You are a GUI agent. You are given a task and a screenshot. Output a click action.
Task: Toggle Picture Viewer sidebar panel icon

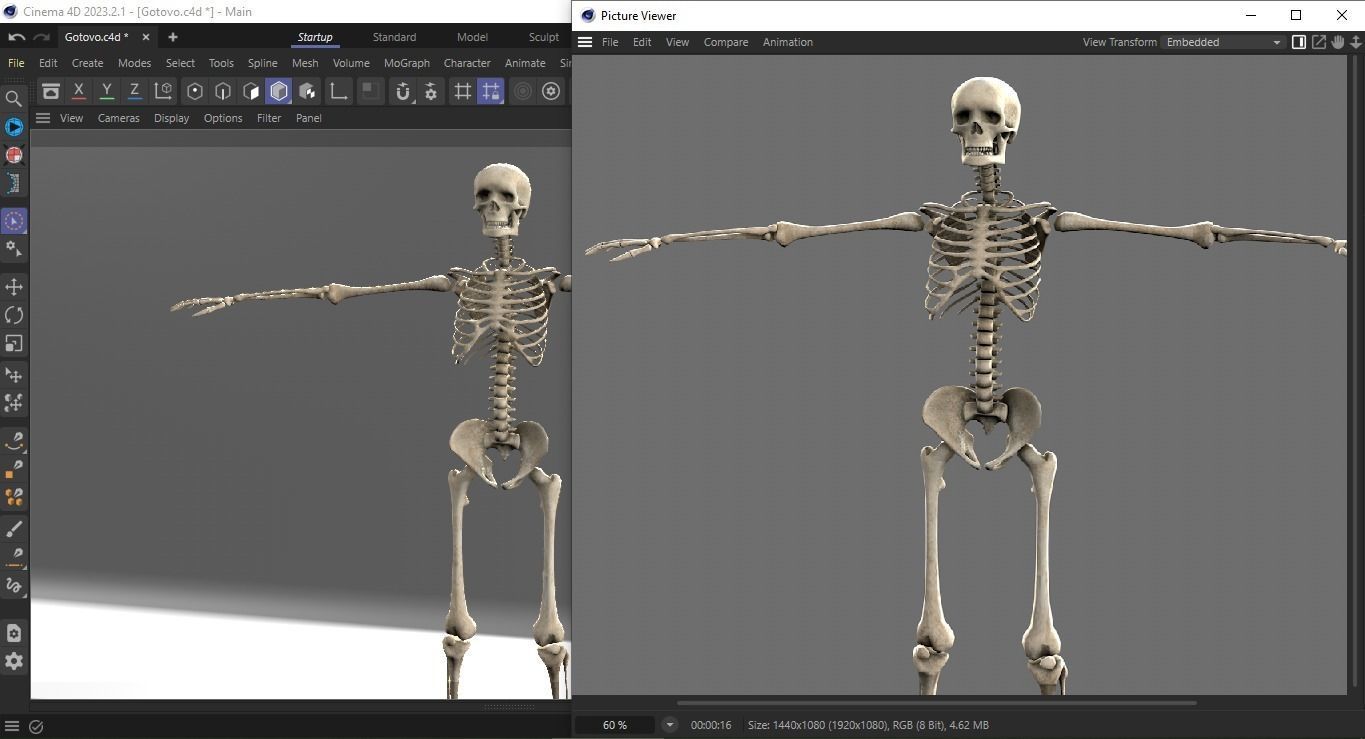[x=1299, y=42]
